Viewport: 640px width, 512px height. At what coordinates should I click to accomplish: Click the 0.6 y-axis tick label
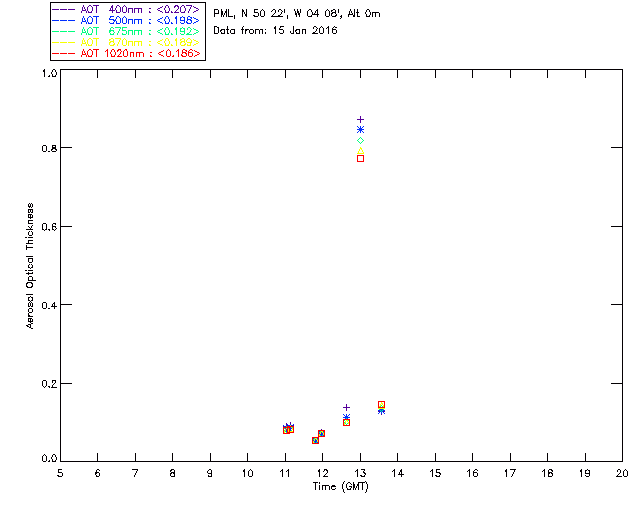coord(49,227)
